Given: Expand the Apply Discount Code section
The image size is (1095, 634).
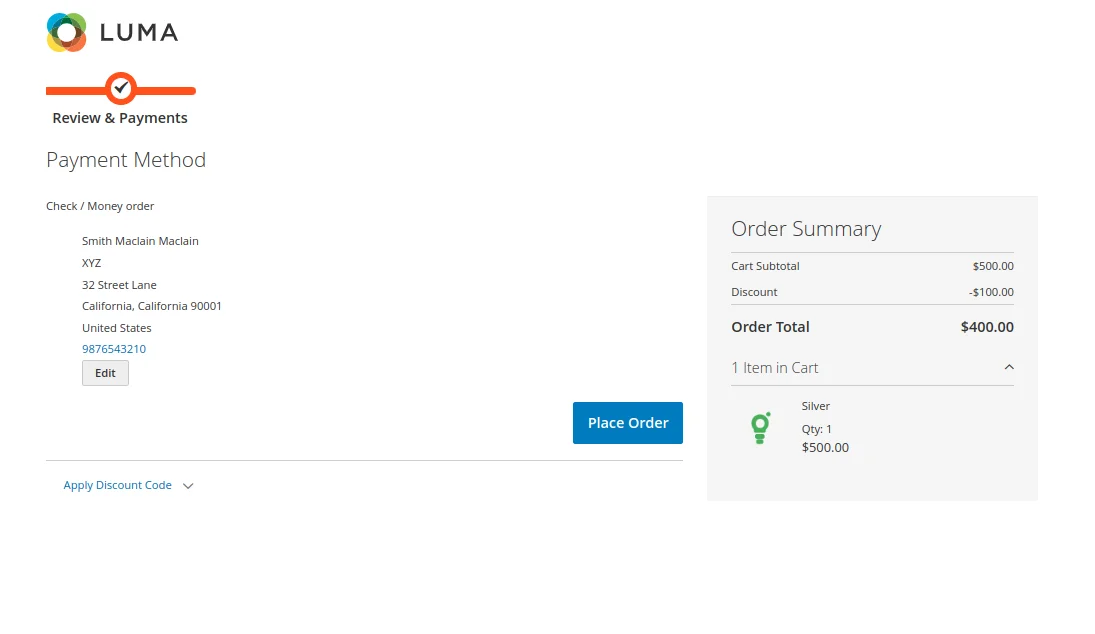Looking at the screenshot, I should (117, 485).
